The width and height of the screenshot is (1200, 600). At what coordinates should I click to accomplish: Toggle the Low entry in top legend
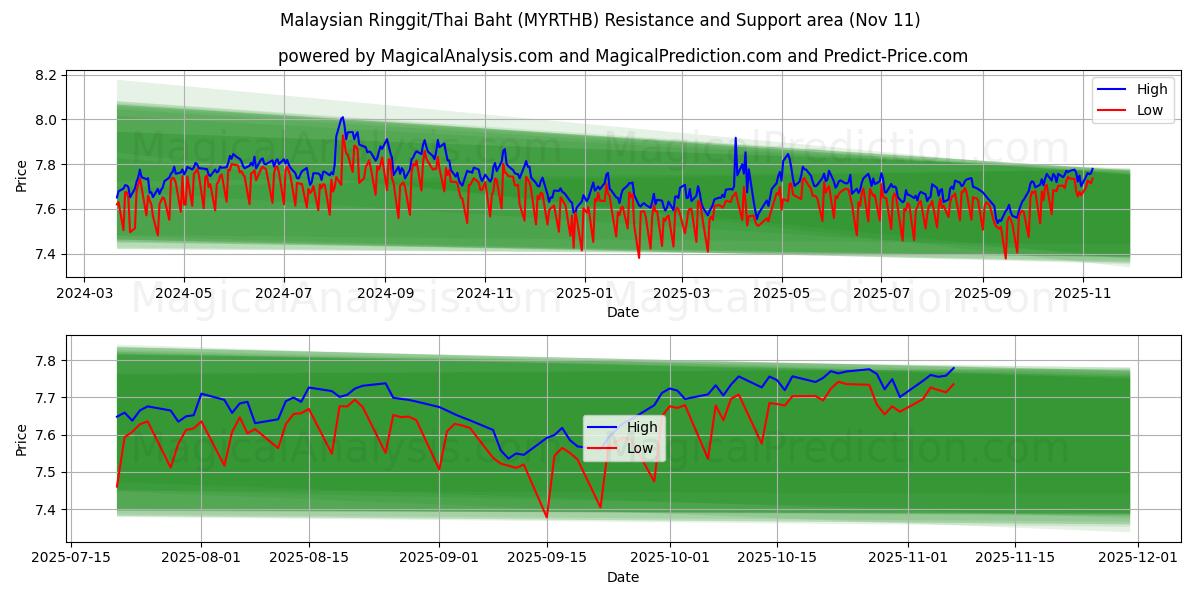tap(1140, 109)
